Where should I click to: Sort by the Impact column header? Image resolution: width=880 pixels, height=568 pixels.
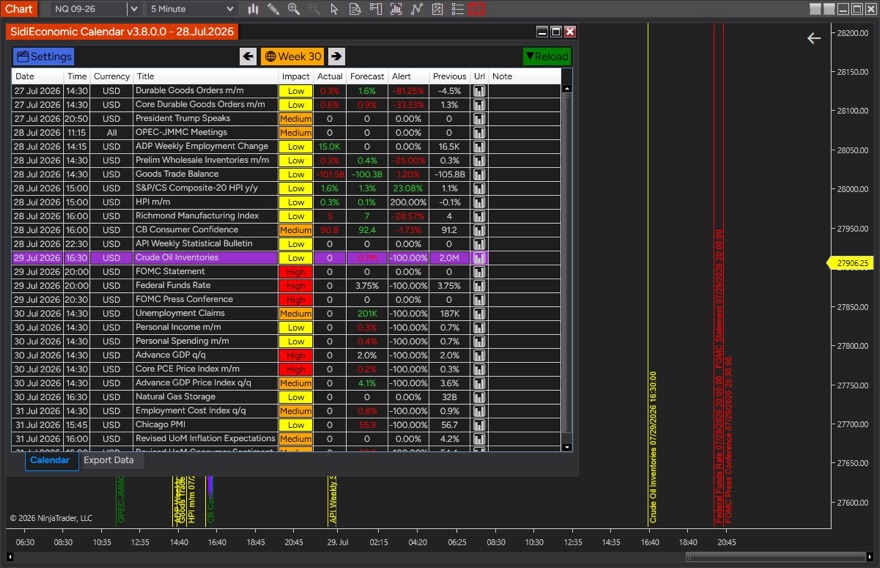tap(296, 76)
